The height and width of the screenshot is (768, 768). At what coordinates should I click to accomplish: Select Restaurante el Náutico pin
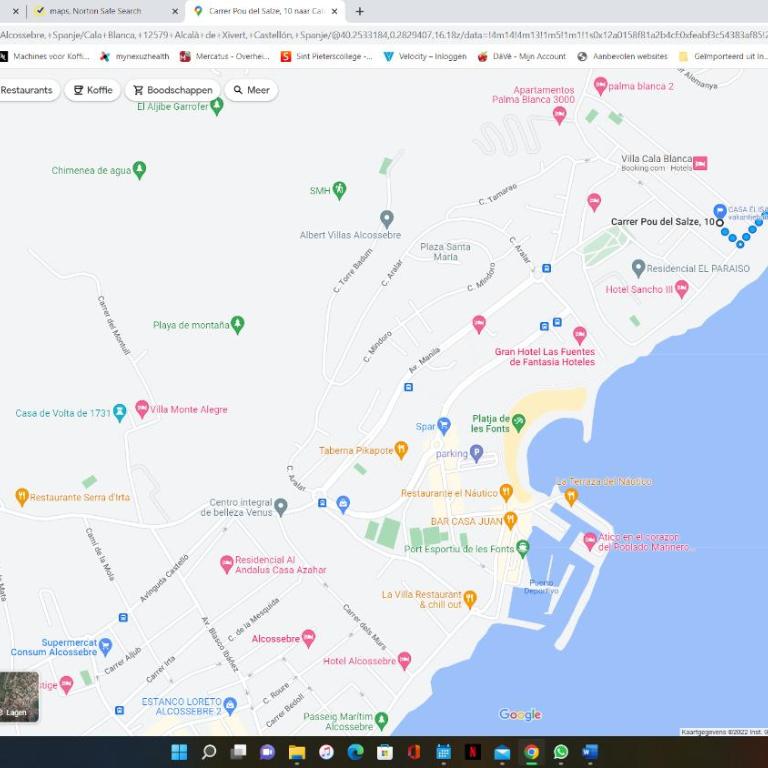[506, 493]
